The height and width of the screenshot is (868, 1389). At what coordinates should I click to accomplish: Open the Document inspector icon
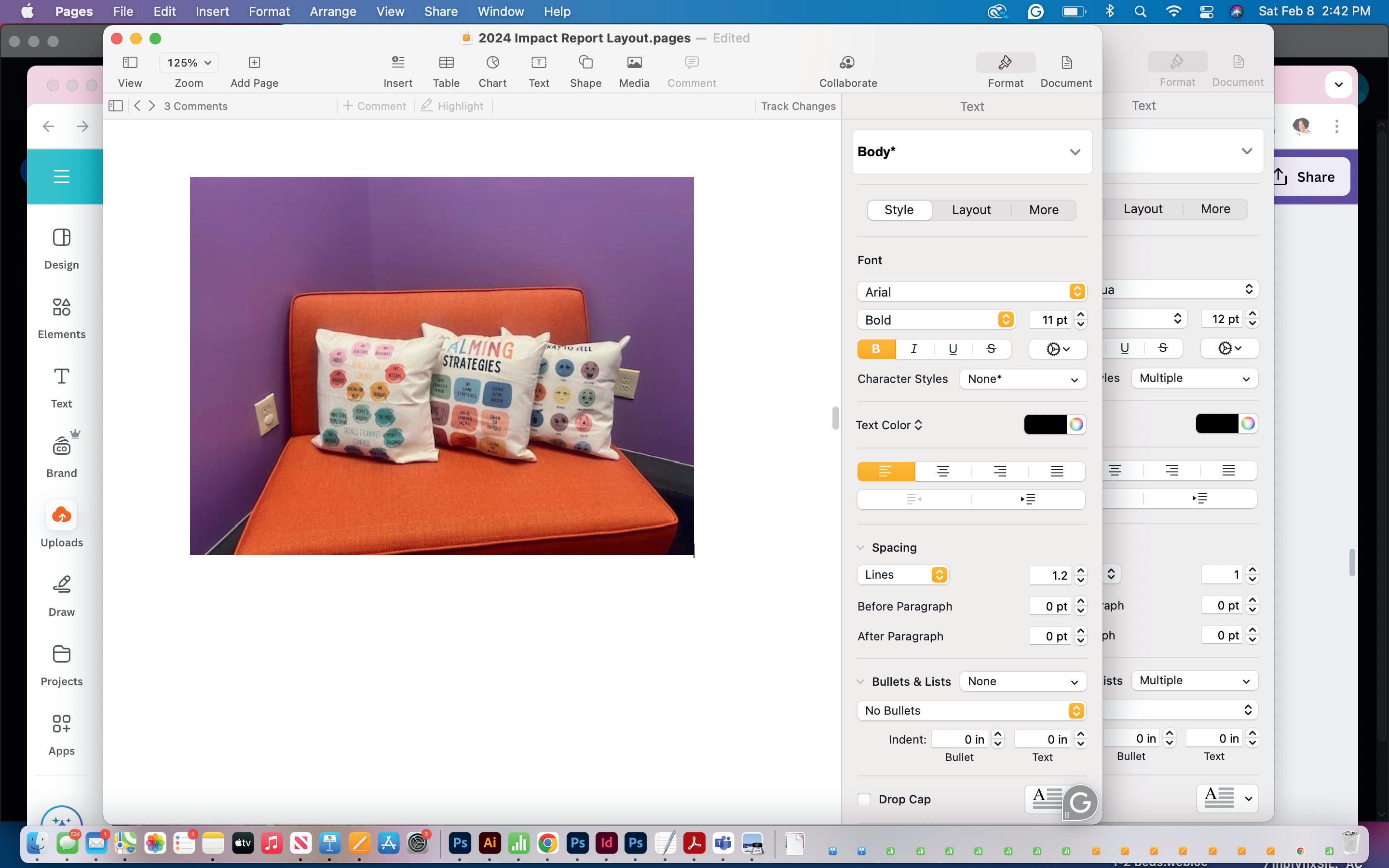pos(1065,63)
